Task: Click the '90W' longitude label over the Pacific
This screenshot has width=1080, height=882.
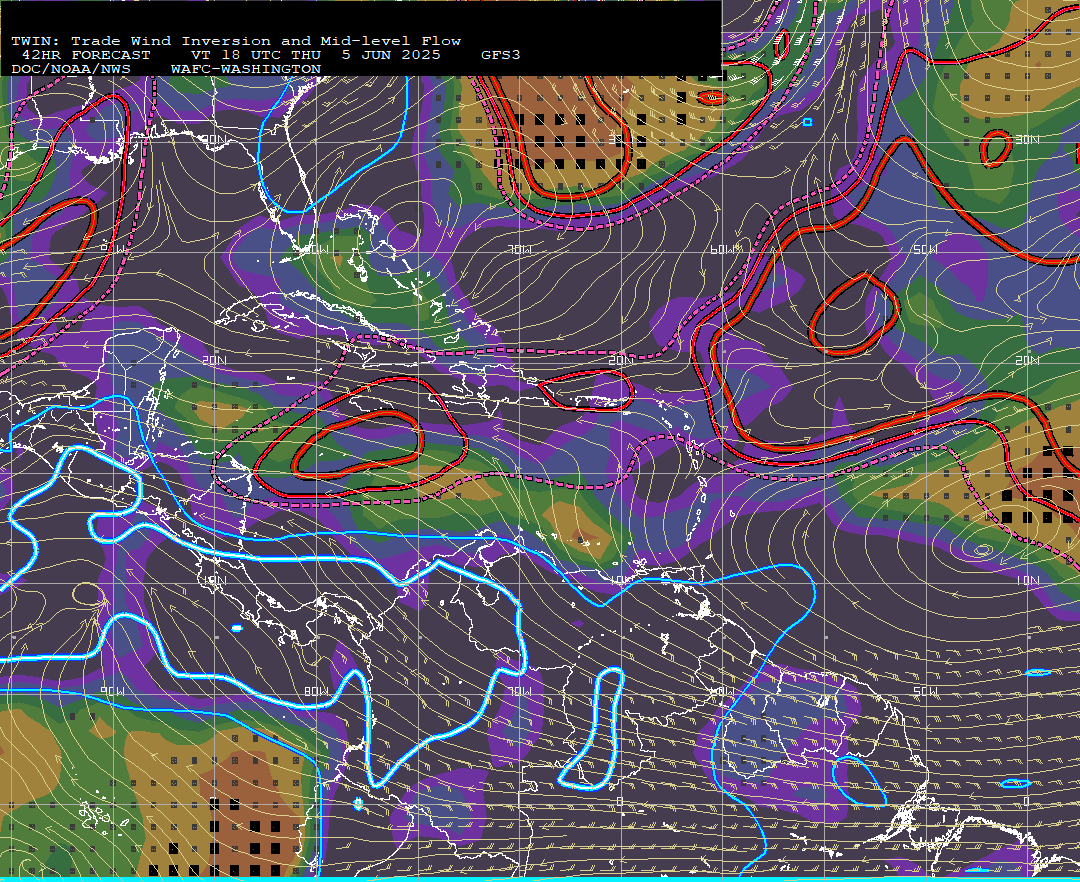Action: [x=114, y=691]
